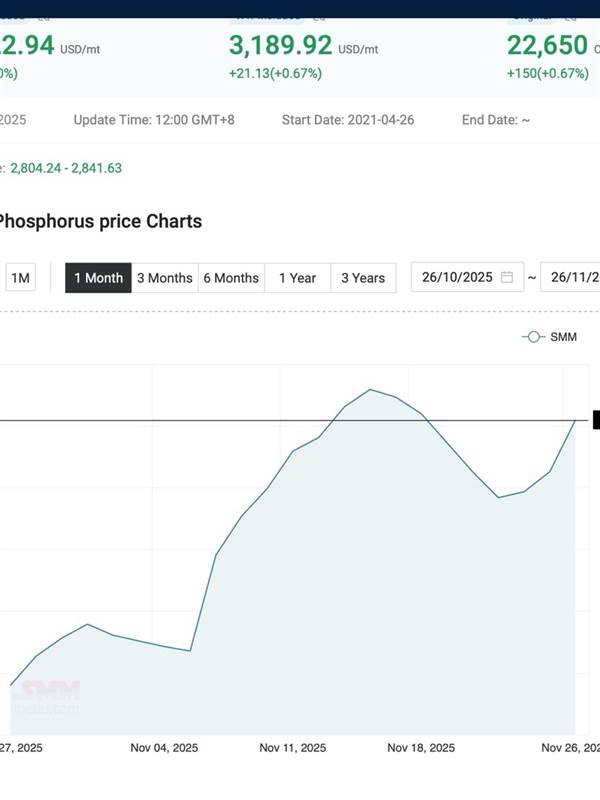Choose the 6 Months time range
Image resolution: width=600 pixels, height=800 pixels.
[231, 278]
